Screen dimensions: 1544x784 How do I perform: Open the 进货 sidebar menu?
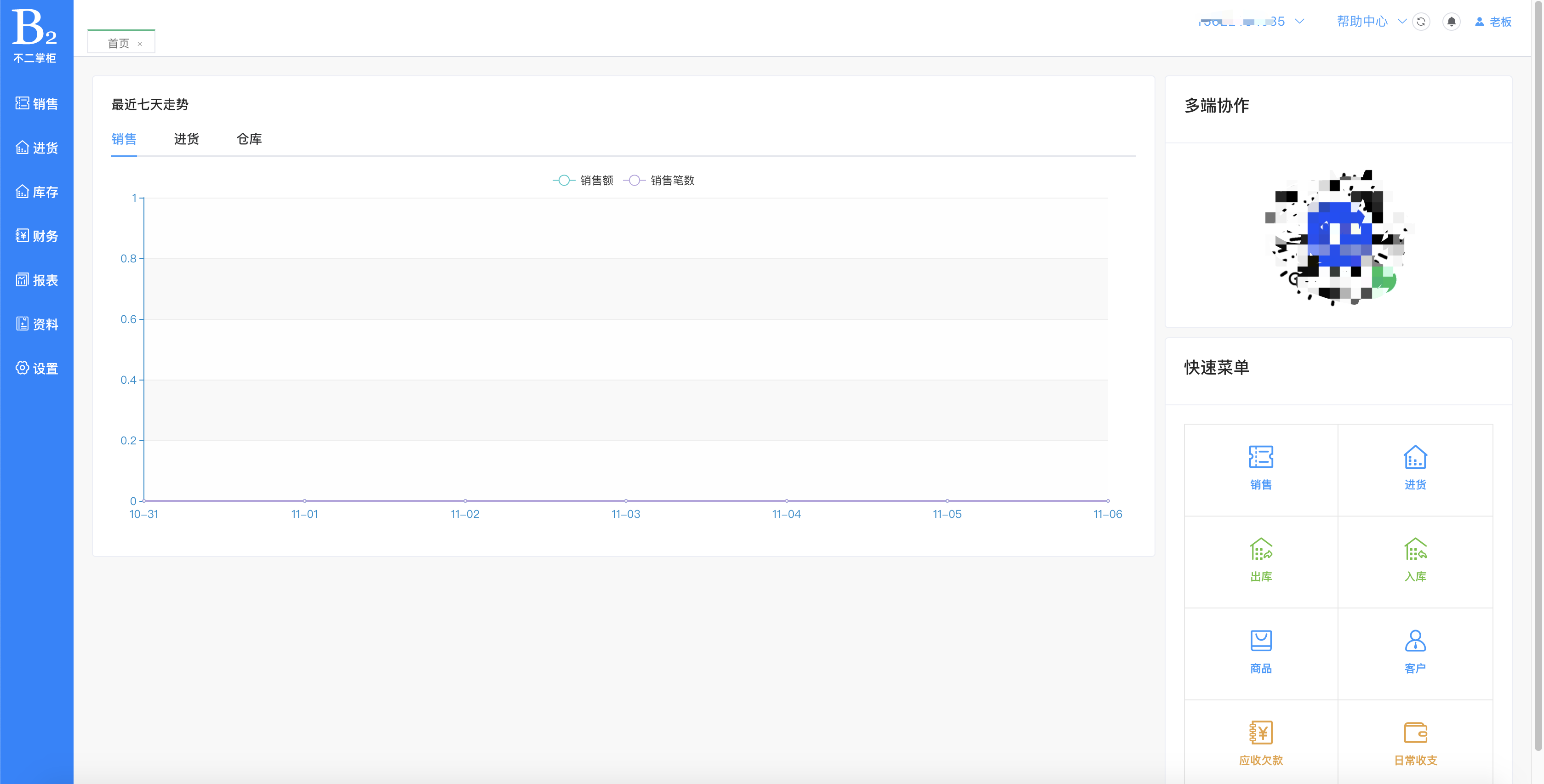(37, 148)
